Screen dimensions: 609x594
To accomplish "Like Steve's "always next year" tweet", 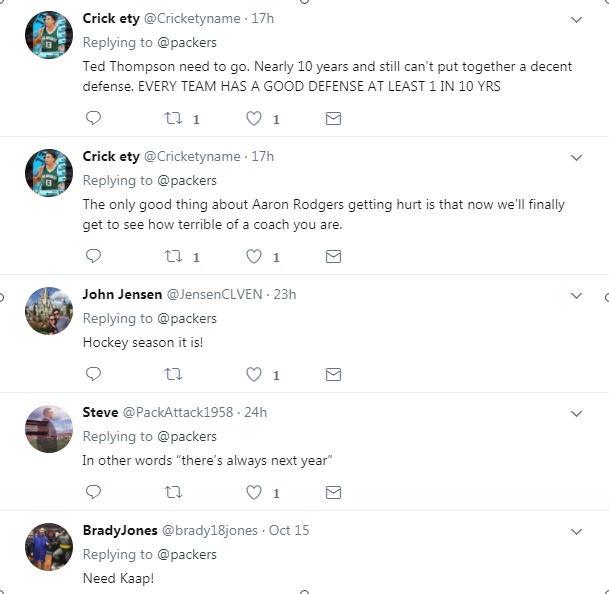I will click(254, 492).
